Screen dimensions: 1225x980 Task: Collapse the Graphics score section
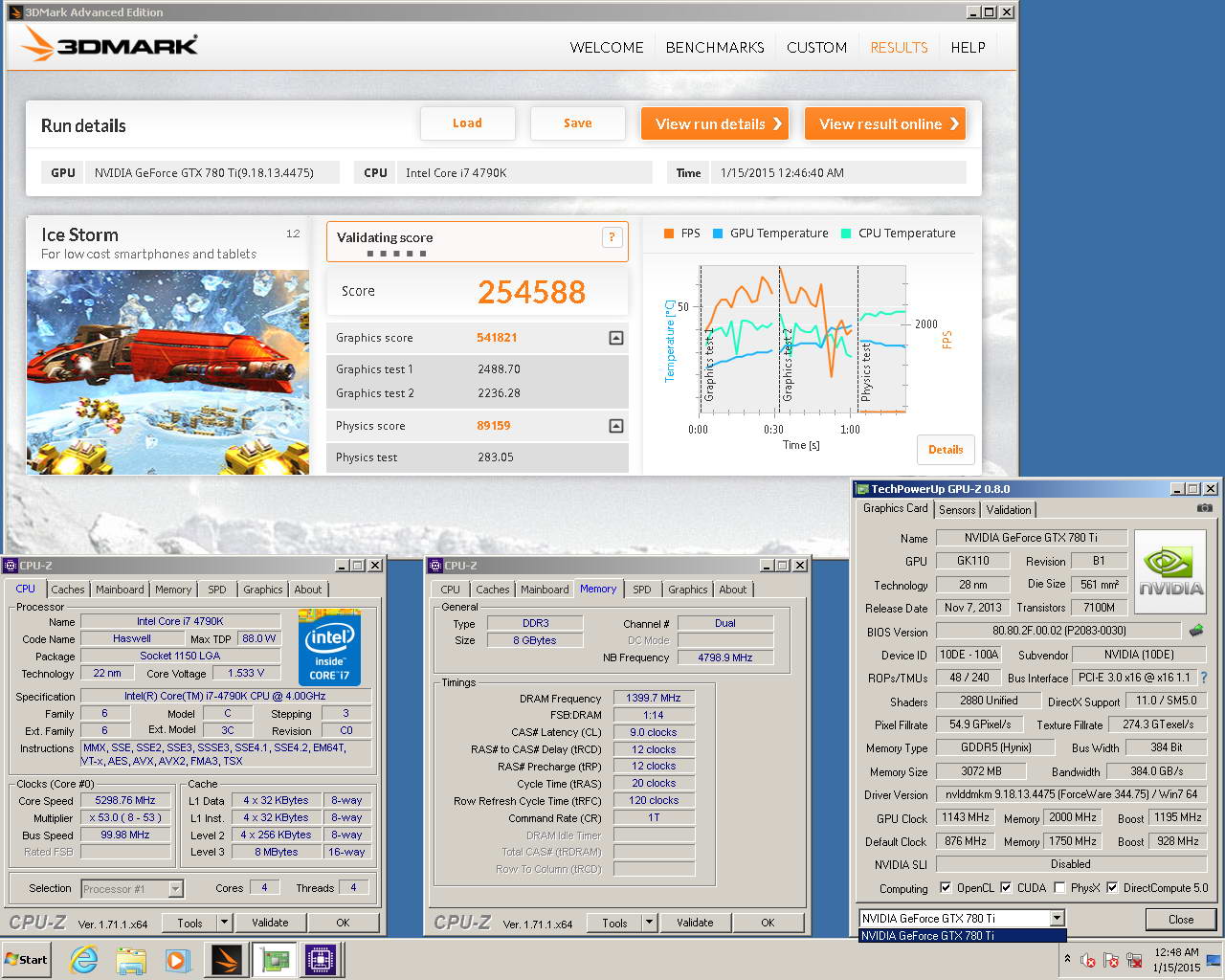click(x=616, y=338)
